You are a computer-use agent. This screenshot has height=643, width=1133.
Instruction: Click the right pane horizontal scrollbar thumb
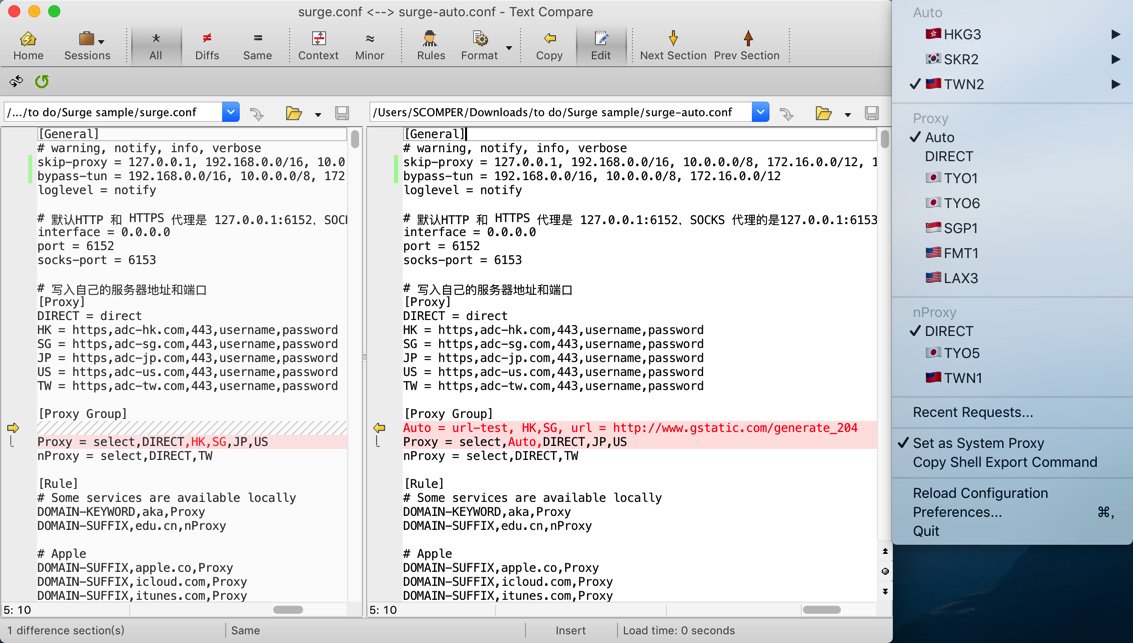[x=822, y=610]
